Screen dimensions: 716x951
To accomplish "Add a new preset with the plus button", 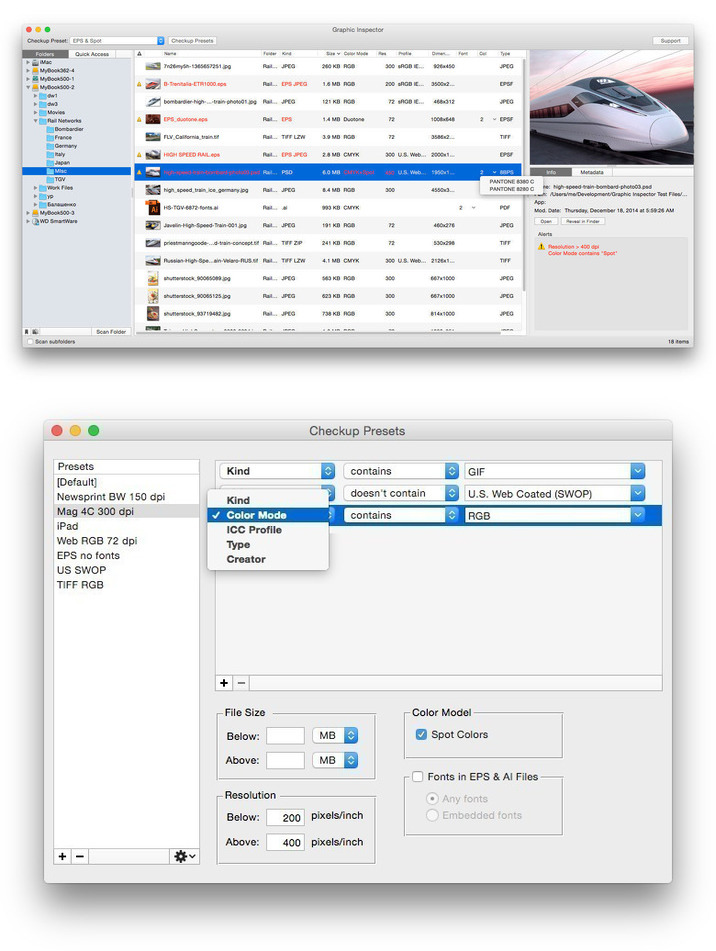I will [x=63, y=856].
